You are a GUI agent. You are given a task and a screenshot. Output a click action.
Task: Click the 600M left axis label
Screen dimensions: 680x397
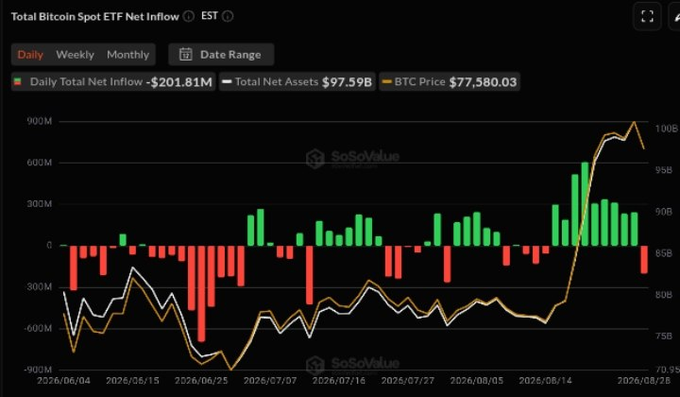[x=39, y=162]
